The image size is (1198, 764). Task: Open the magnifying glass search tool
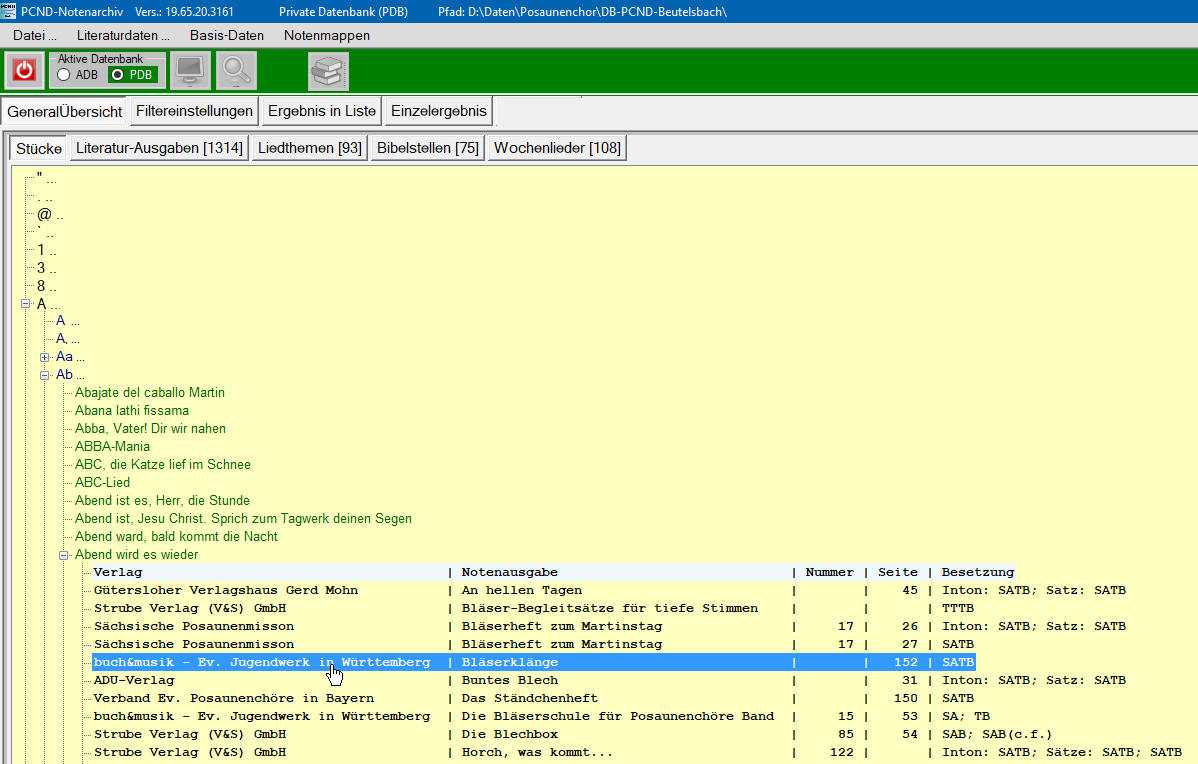pos(236,71)
